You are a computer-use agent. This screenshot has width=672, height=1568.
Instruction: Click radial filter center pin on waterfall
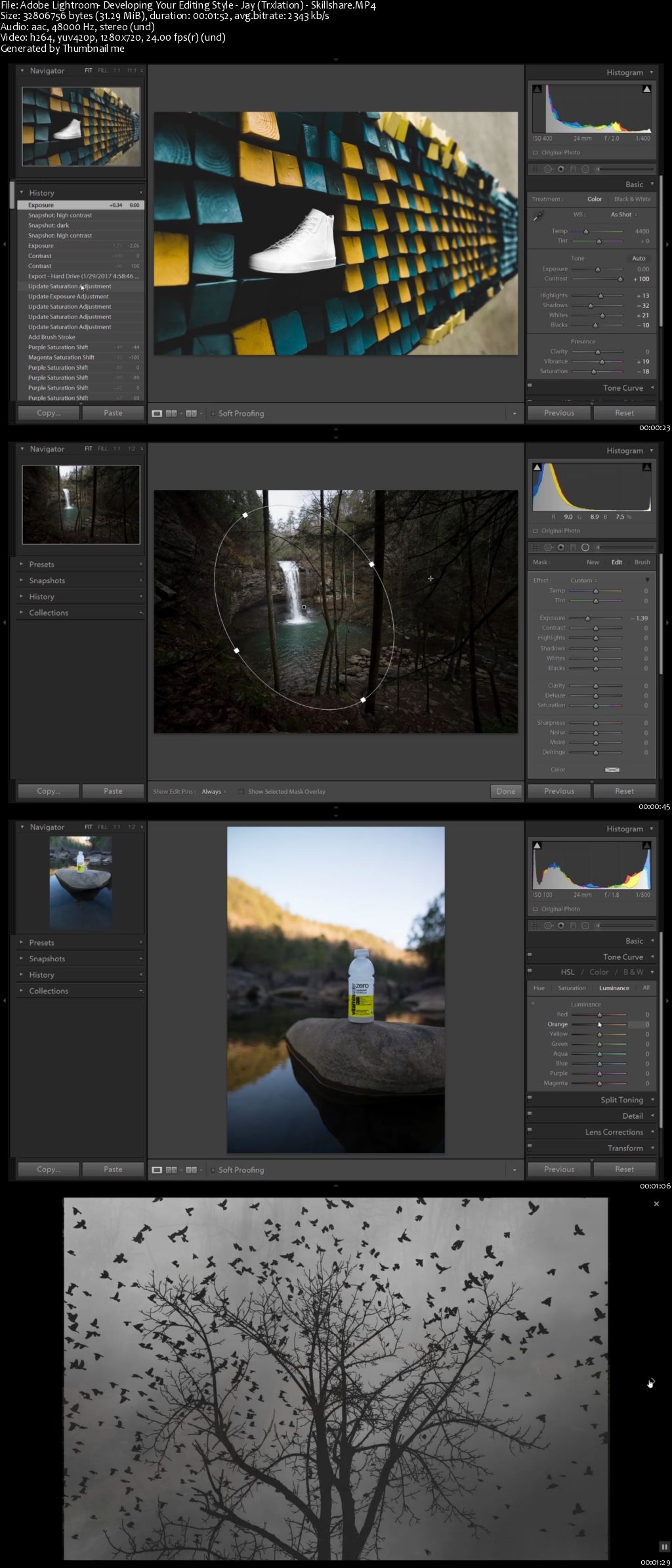pos(304,607)
